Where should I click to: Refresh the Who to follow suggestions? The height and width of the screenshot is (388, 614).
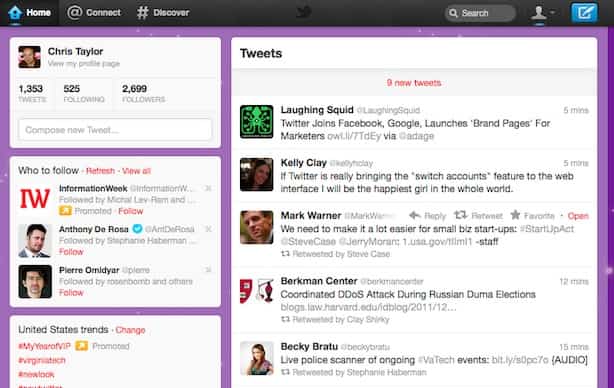coord(100,171)
